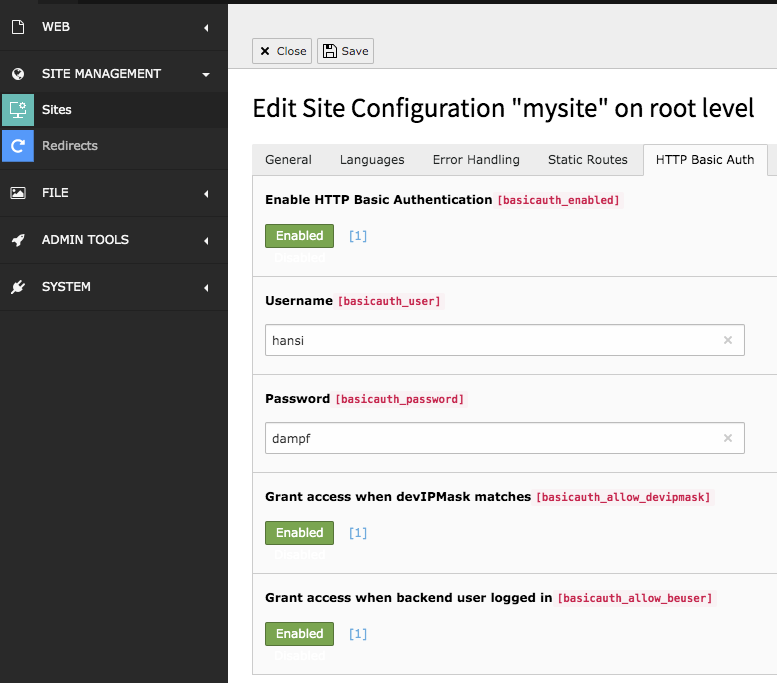Screen dimensions: 777x683
Task: Expand the Web menu section arrow
Action: tap(206, 27)
